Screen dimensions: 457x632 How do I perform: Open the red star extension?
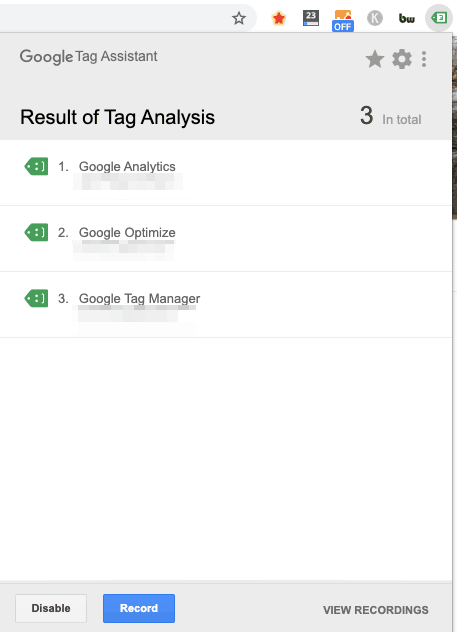pos(279,18)
